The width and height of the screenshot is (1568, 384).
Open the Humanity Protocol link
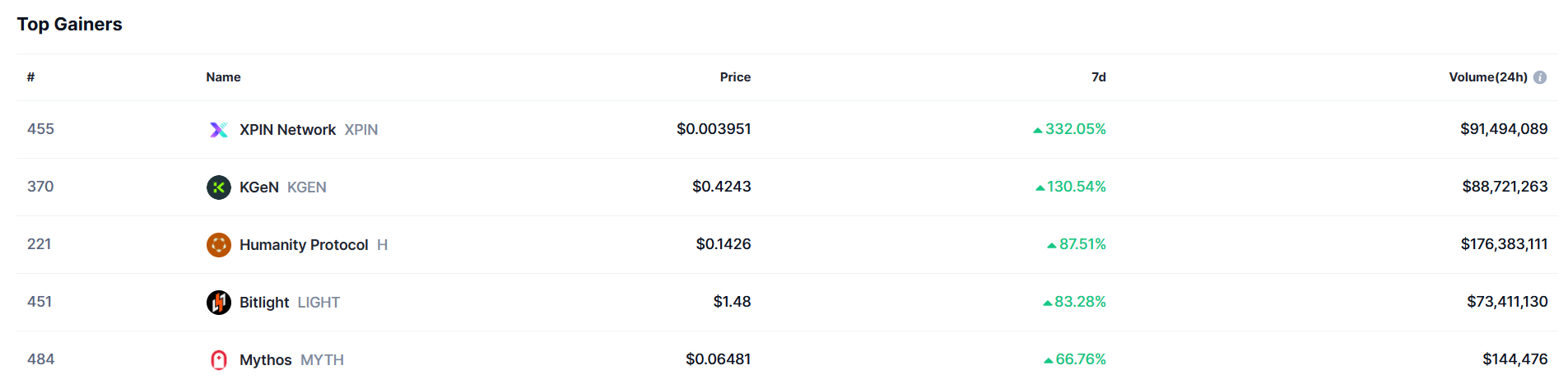[304, 245]
